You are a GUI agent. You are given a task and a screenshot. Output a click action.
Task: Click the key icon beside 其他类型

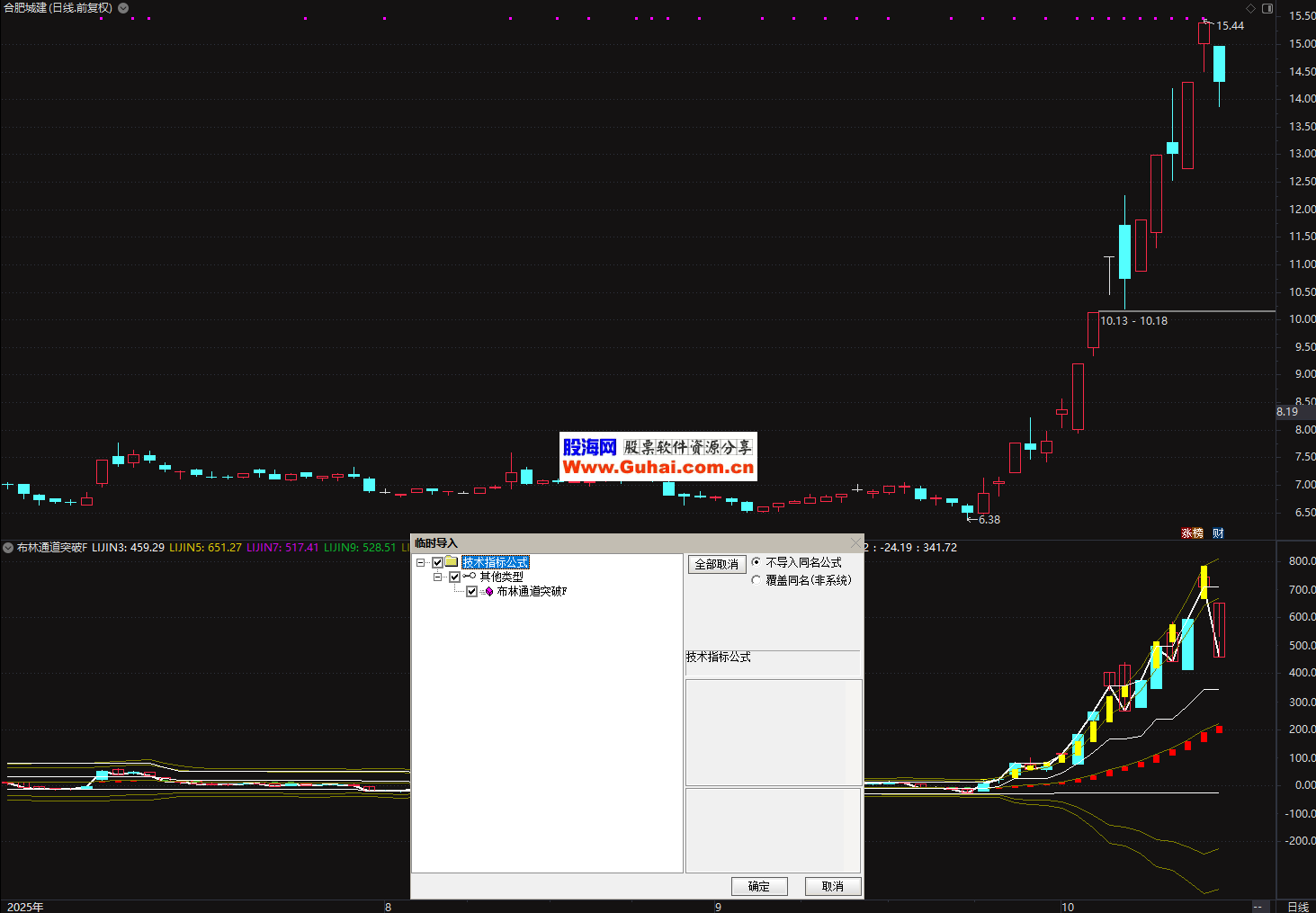click(x=470, y=577)
